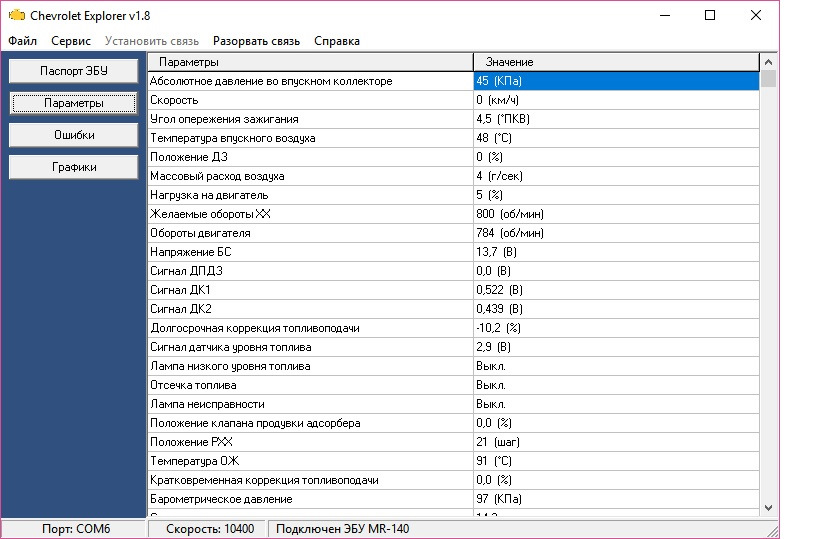Select the Скорость parameter row

[x=453, y=100]
